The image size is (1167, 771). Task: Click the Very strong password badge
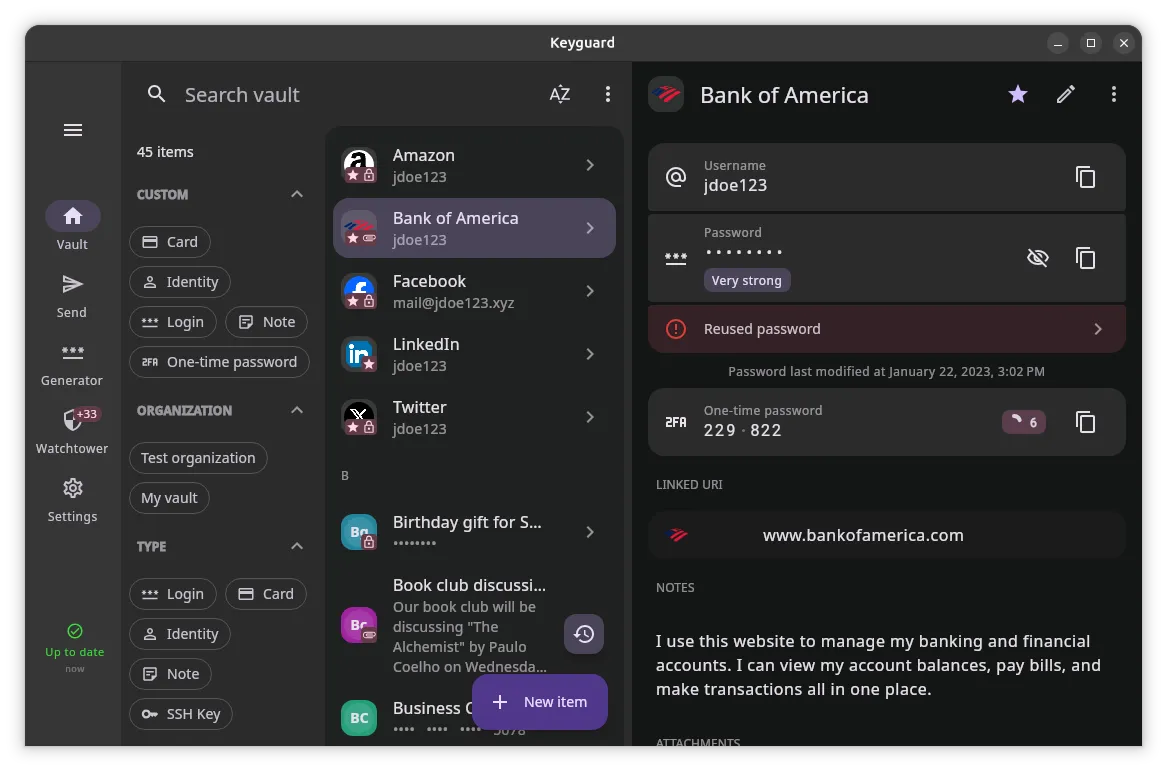pos(746,281)
